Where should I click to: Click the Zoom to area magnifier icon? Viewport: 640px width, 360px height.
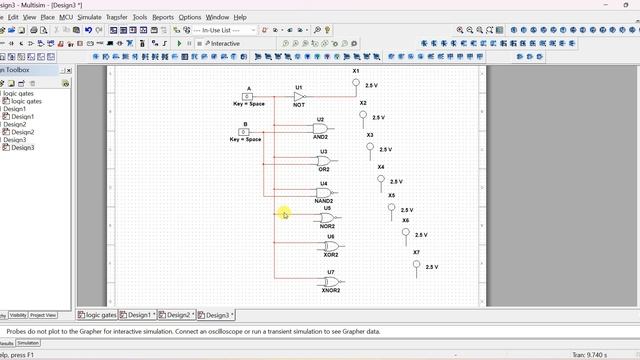[479, 30]
